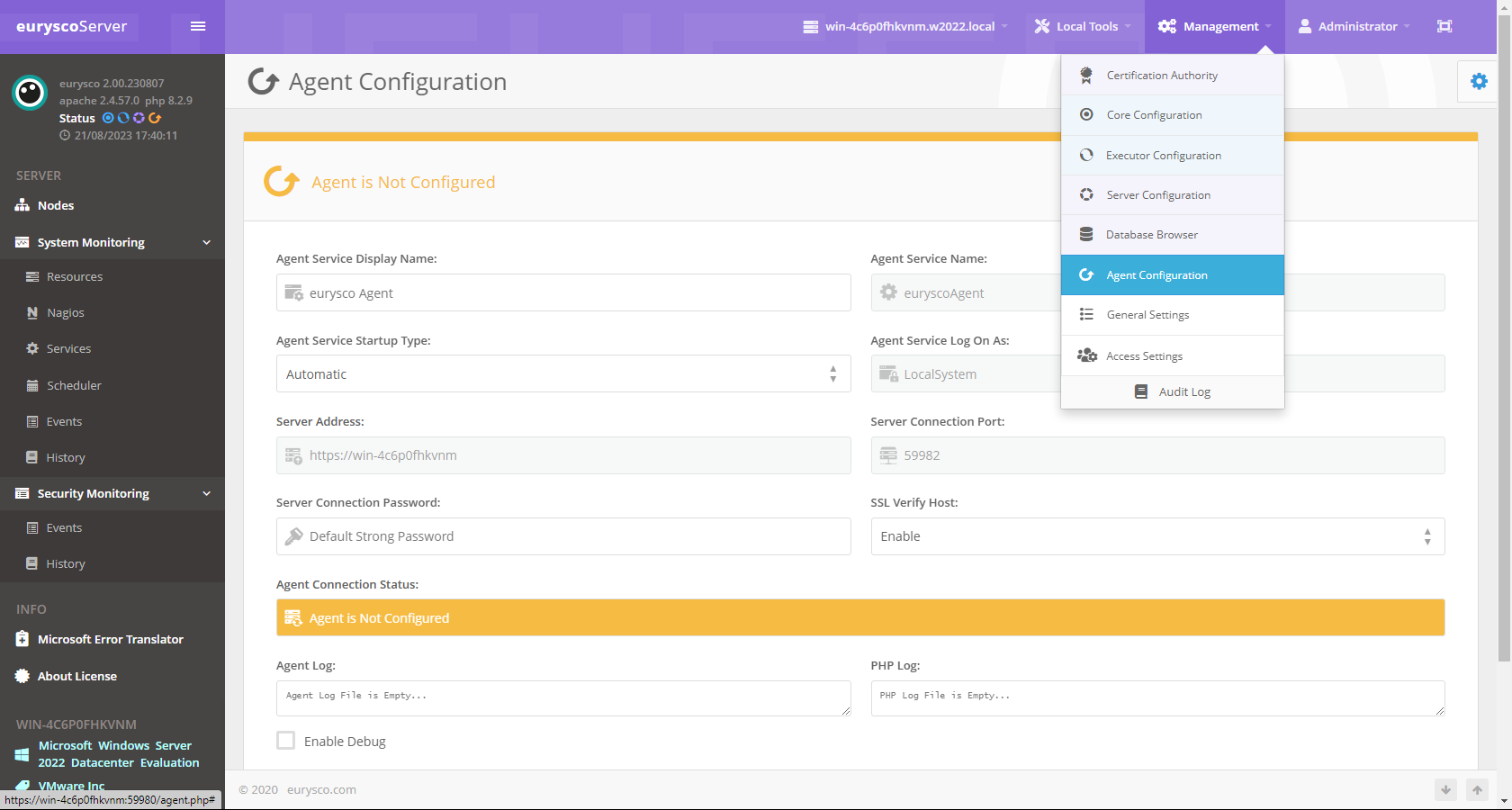Open the Administrator user dropdown
The image size is (1512, 810).
click(1354, 26)
